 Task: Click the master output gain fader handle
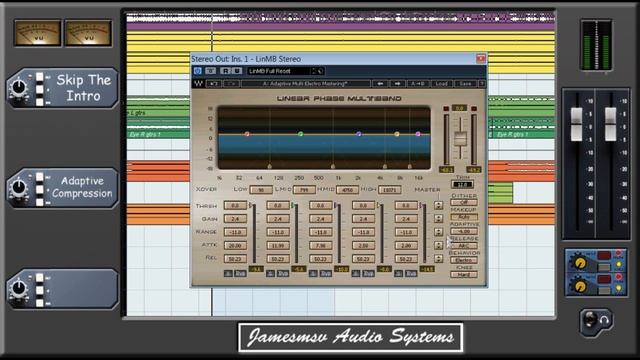pyautogui.click(x=460, y=138)
